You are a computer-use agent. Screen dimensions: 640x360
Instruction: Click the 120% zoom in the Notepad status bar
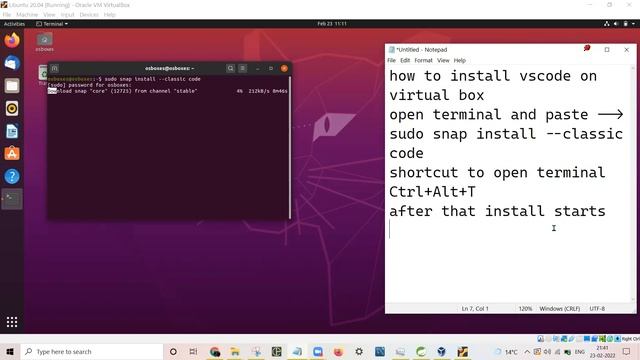tap(525, 309)
